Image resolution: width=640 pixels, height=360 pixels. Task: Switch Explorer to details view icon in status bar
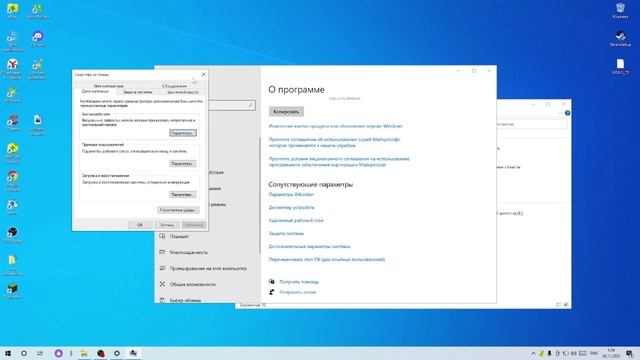[x=558, y=305]
